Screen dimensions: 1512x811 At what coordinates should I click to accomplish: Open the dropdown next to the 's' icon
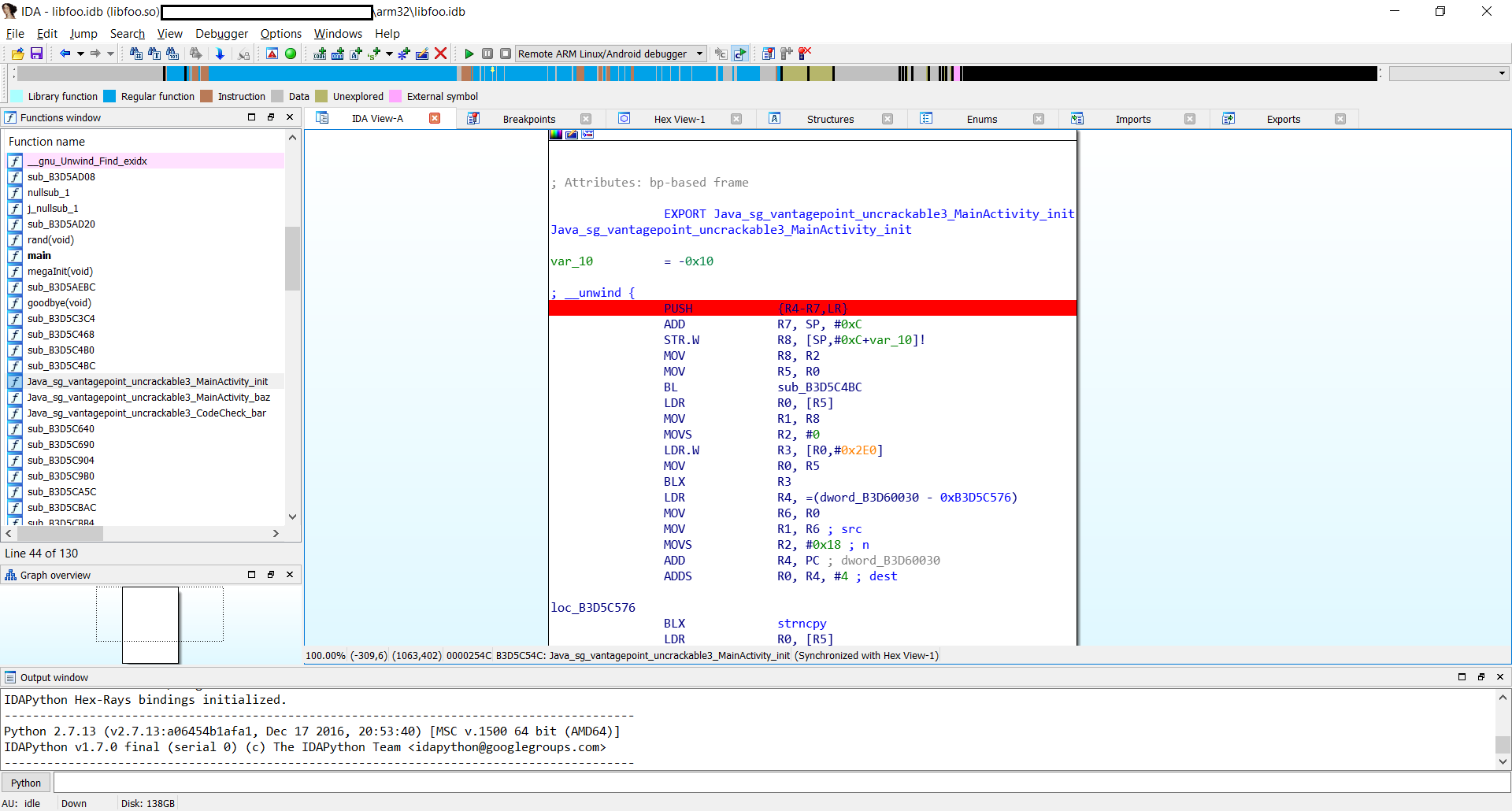pos(389,54)
